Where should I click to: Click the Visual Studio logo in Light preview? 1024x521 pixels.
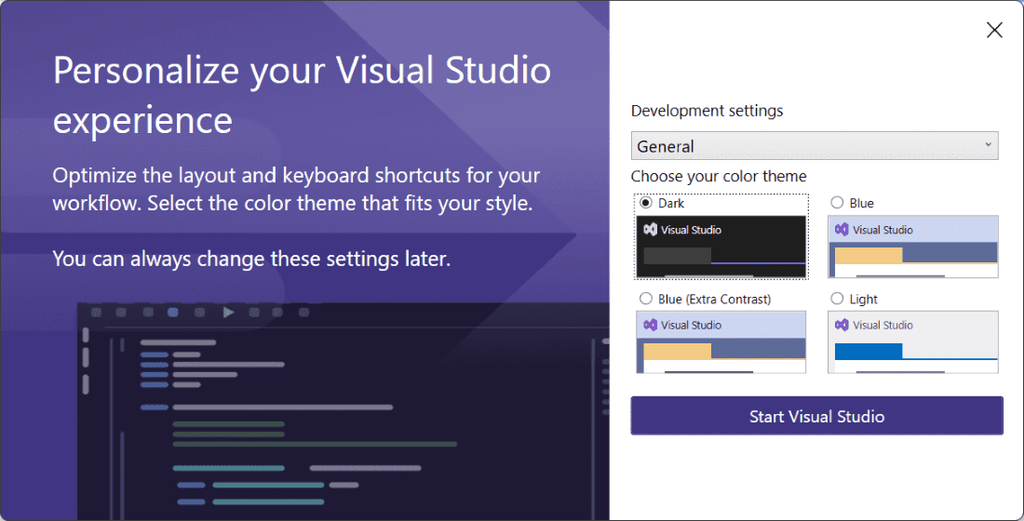(842, 325)
